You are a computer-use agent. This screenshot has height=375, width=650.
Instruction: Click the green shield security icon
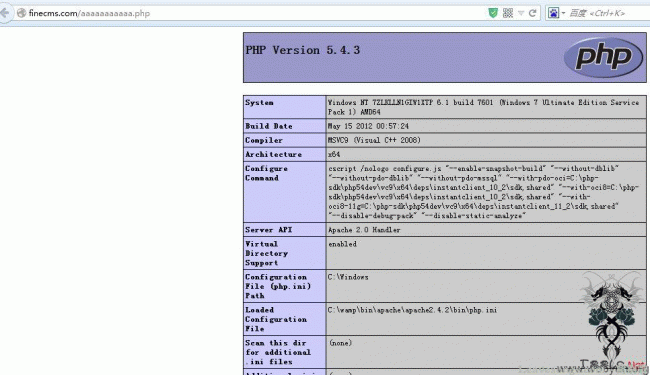click(493, 13)
